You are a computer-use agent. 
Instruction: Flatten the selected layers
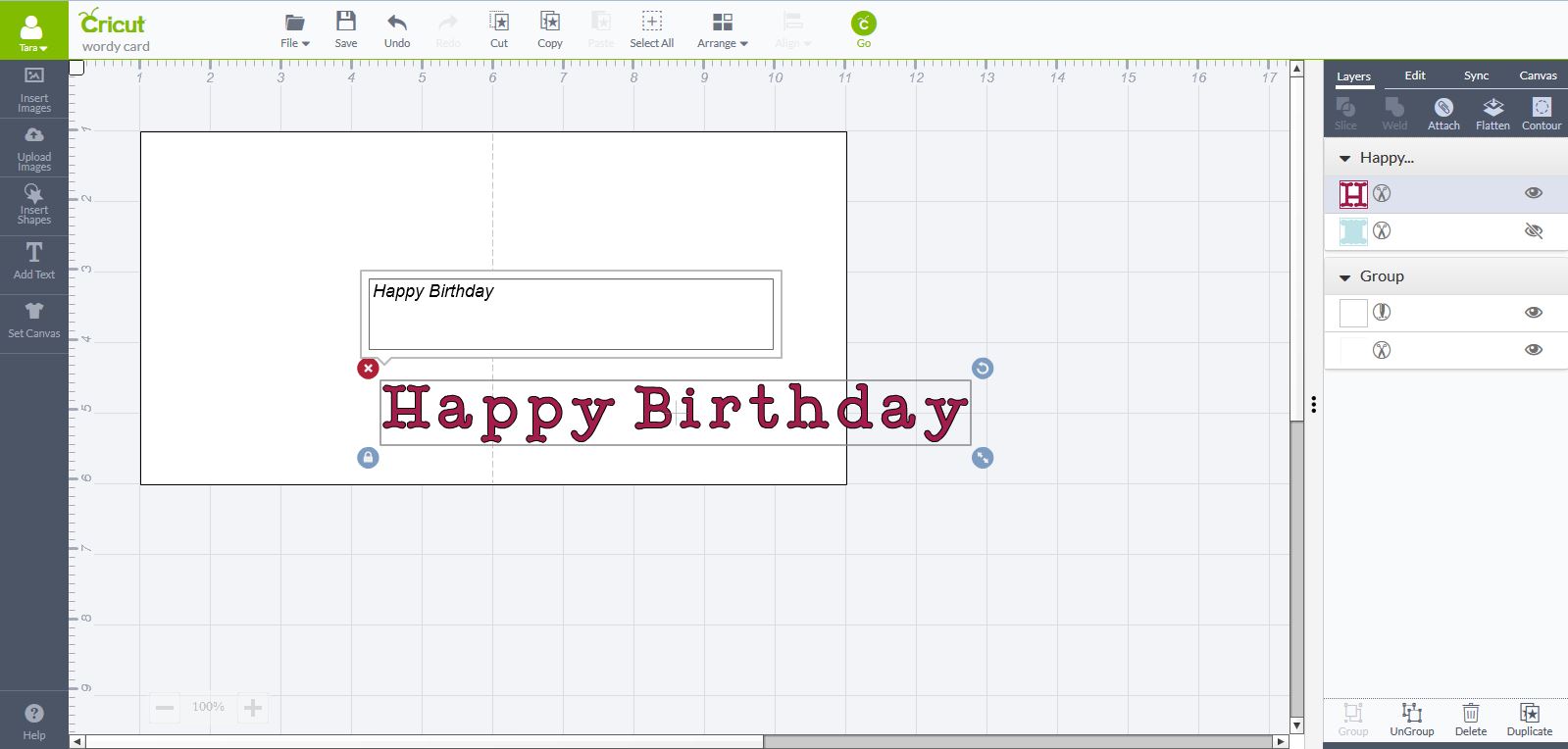coord(1492,114)
